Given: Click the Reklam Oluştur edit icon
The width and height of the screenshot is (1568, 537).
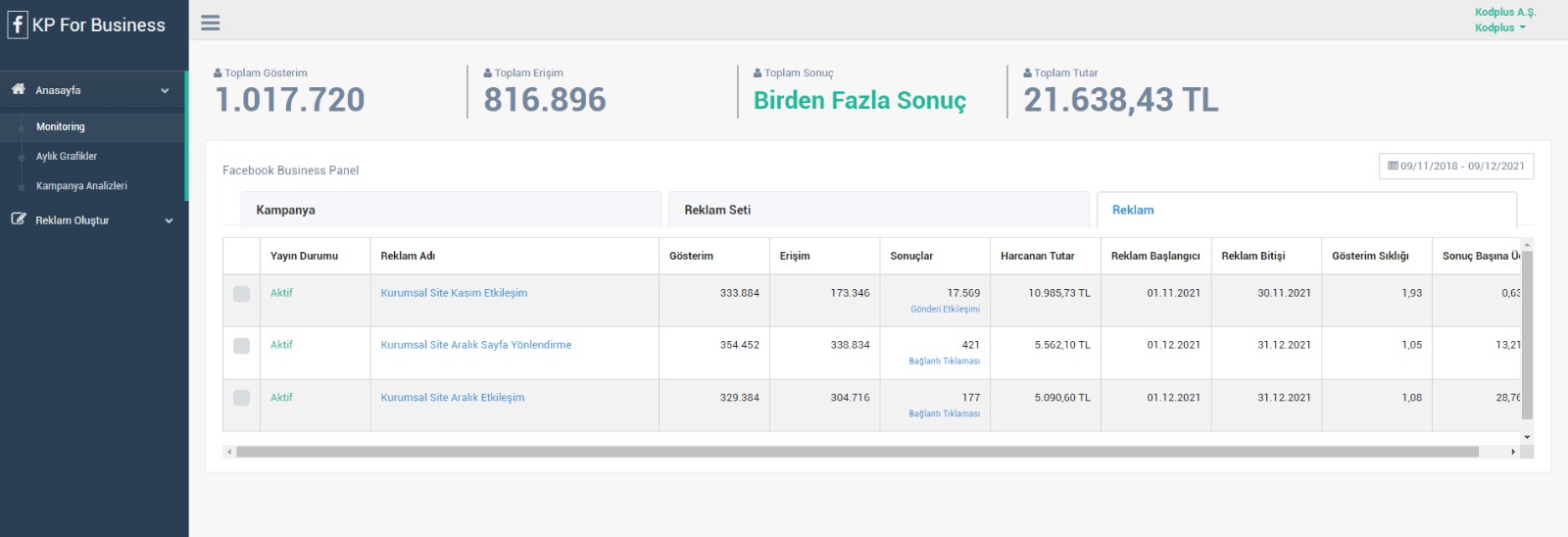Looking at the screenshot, I should click(x=19, y=220).
